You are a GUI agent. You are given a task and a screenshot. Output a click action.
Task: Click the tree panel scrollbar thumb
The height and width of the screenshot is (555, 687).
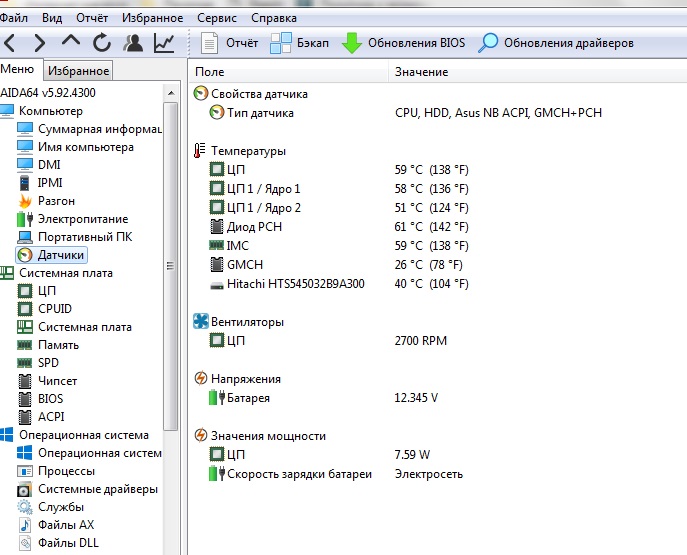point(171,266)
